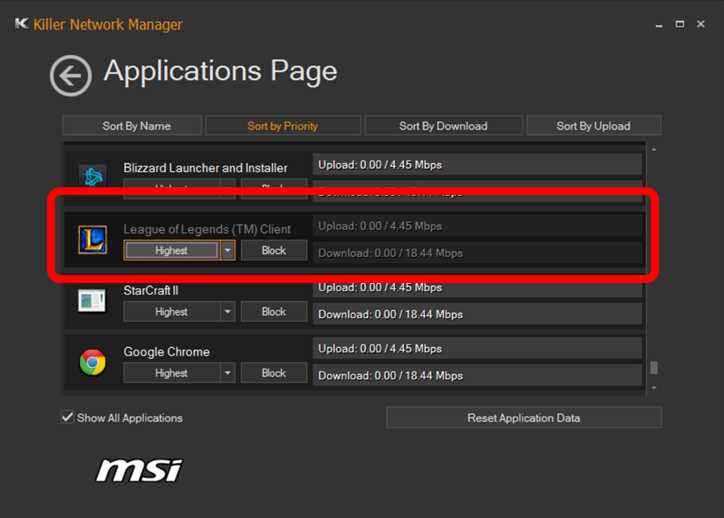Select the Google Chrome name text
Viewport: 724px width, 518px height.
[x=166, y=352]
